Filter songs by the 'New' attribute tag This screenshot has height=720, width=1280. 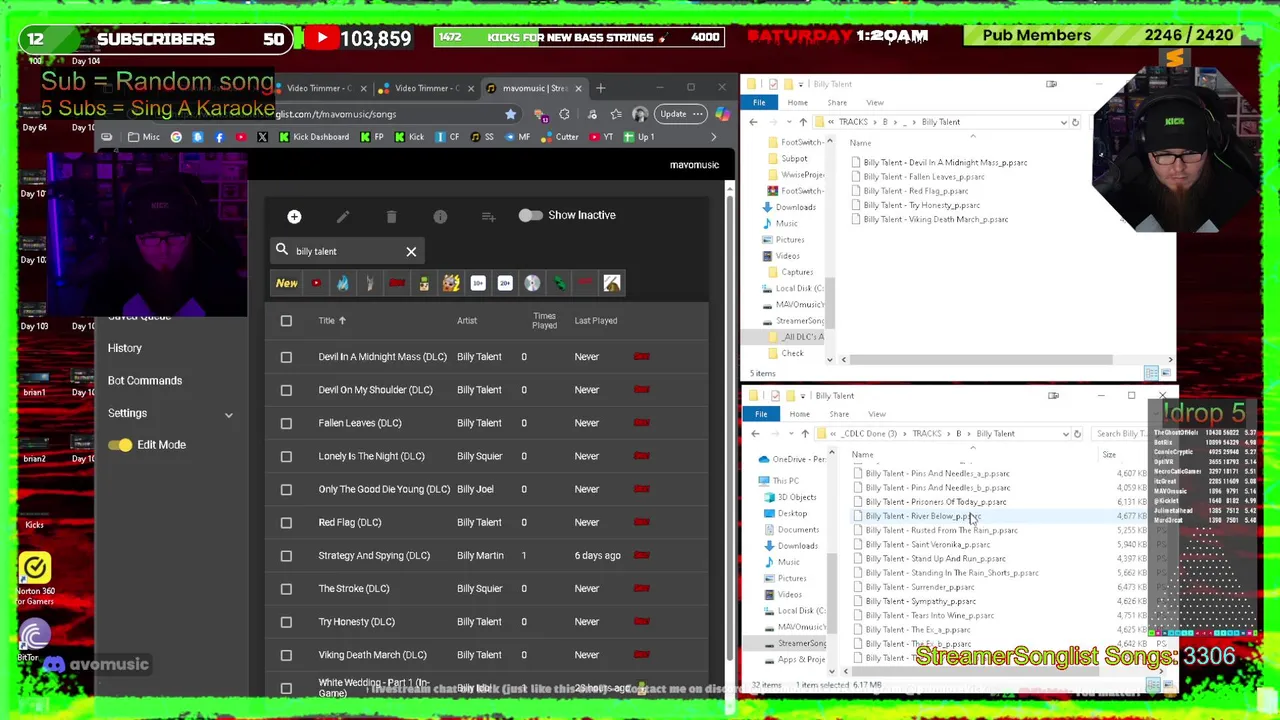[287, 283]
